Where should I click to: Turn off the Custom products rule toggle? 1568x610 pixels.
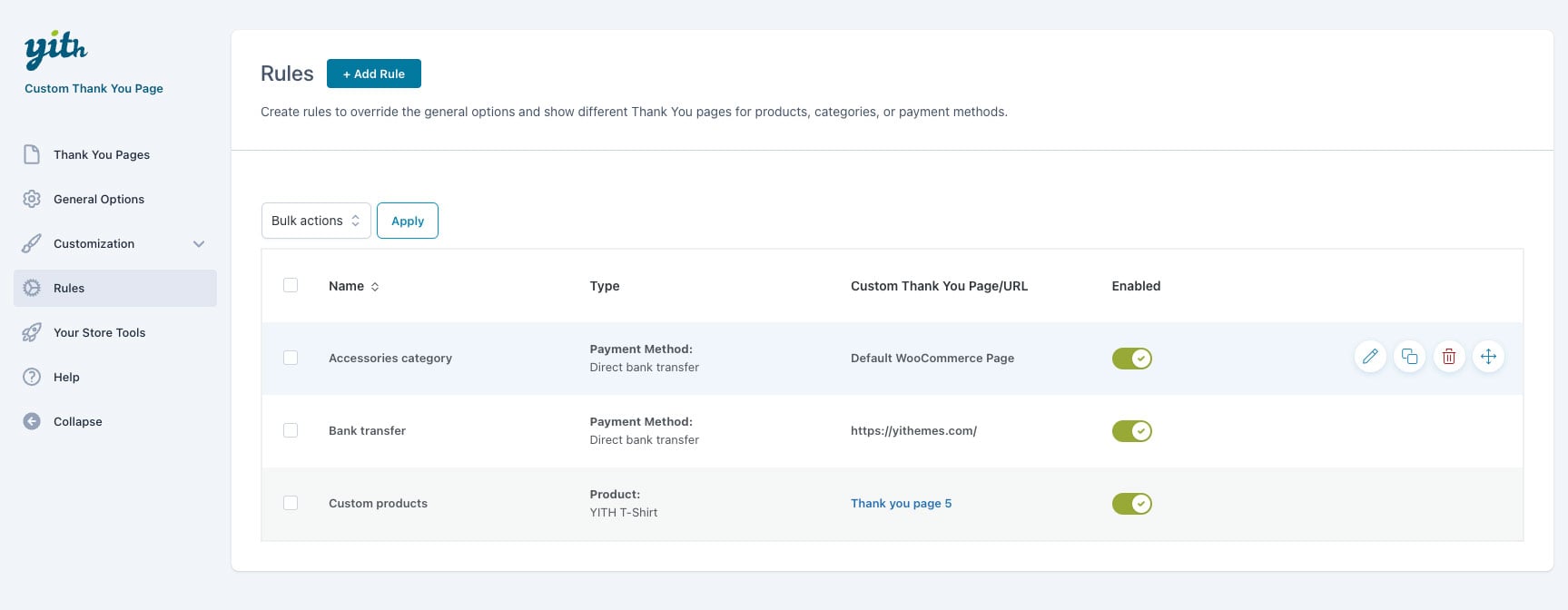1131,504
